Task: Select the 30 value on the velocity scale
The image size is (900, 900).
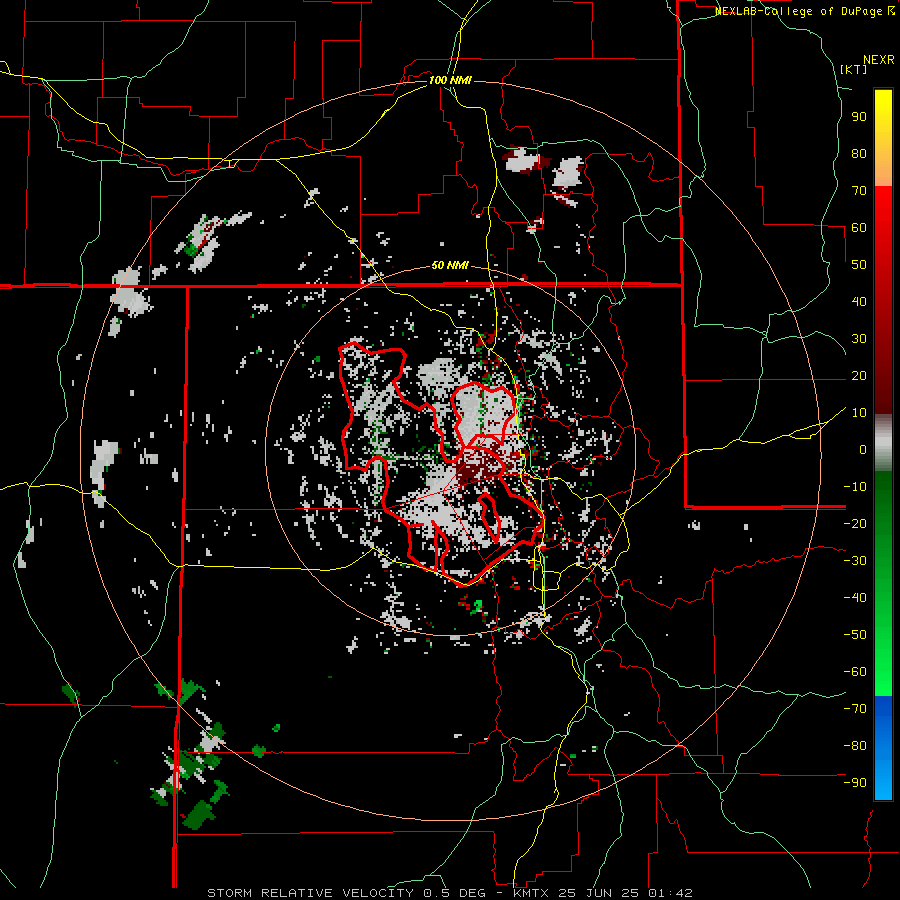Action: pyautogui.click(x=859, y=339)
